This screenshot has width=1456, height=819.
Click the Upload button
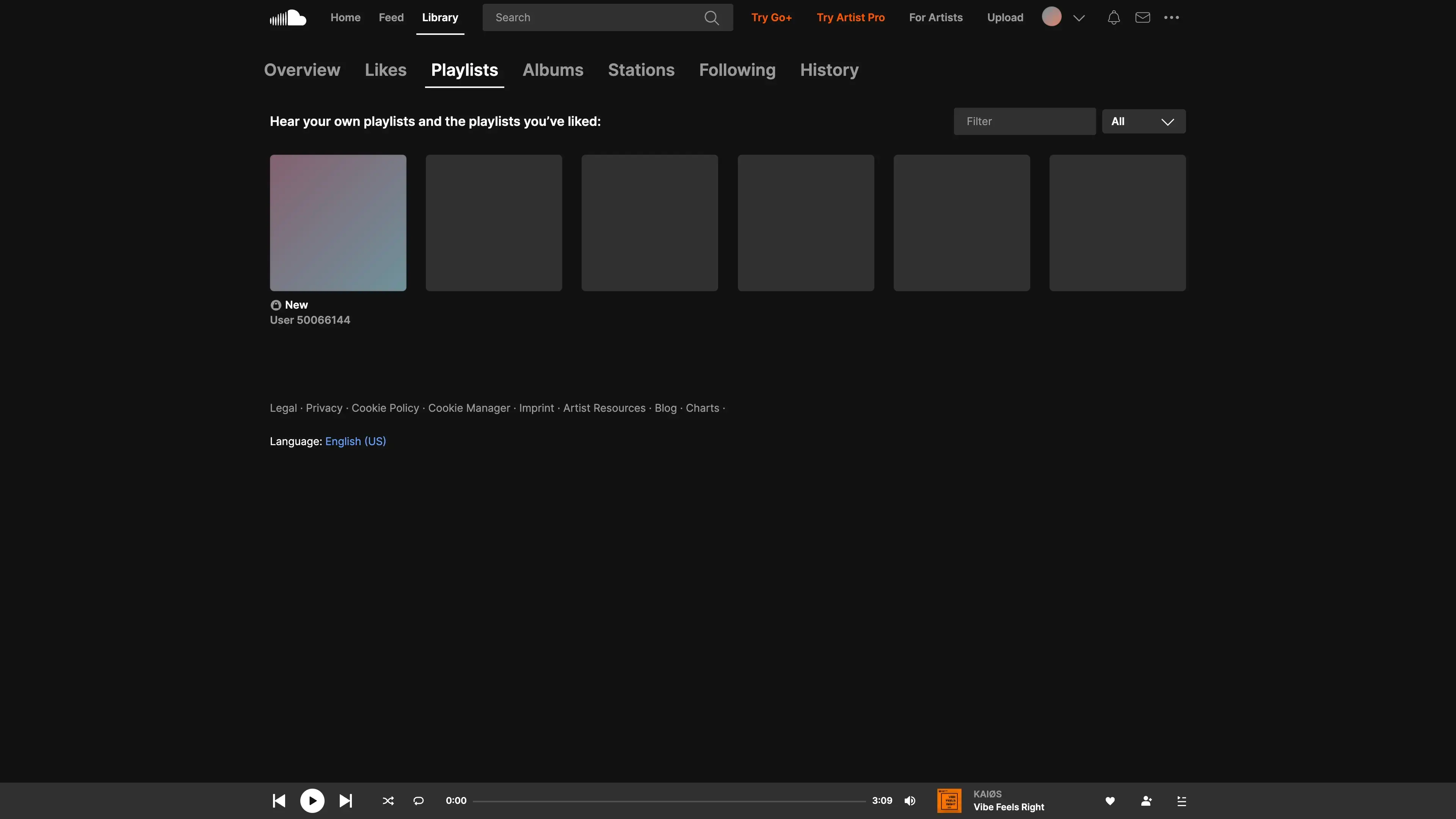(x=1004, y=17)
